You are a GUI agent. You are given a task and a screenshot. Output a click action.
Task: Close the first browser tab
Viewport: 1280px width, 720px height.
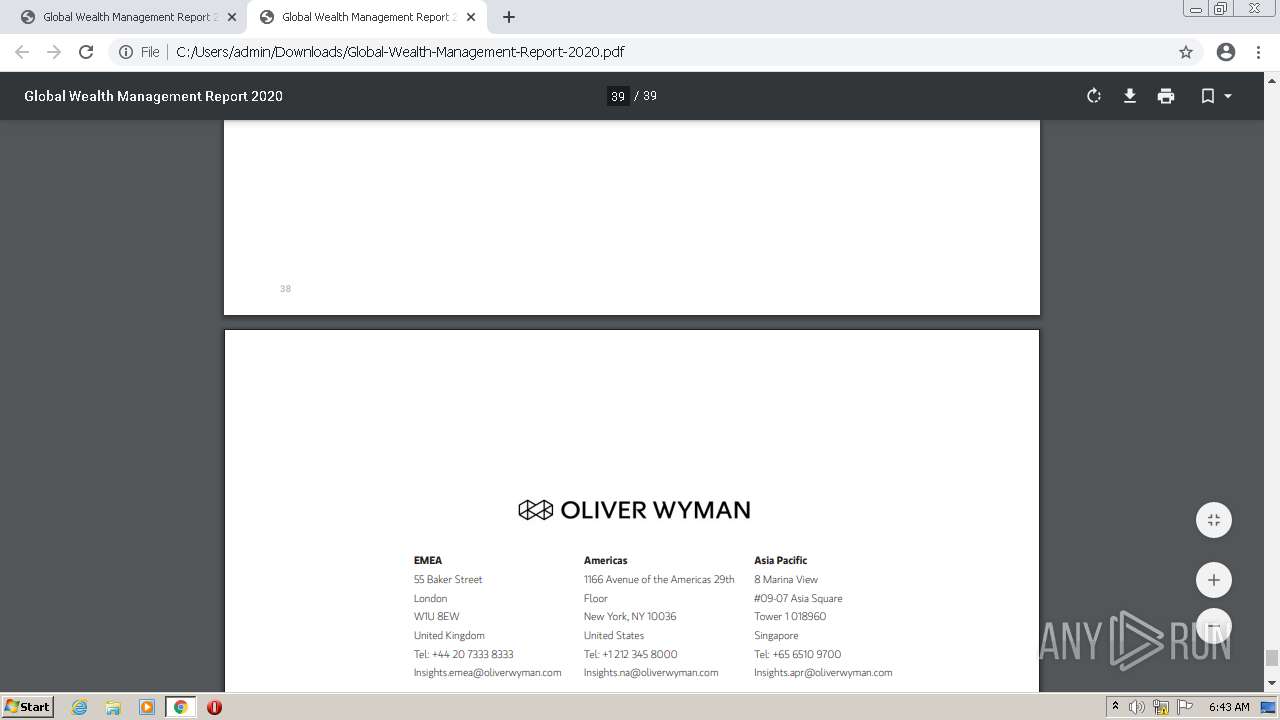pyautogui.click(x=232, y=17)
